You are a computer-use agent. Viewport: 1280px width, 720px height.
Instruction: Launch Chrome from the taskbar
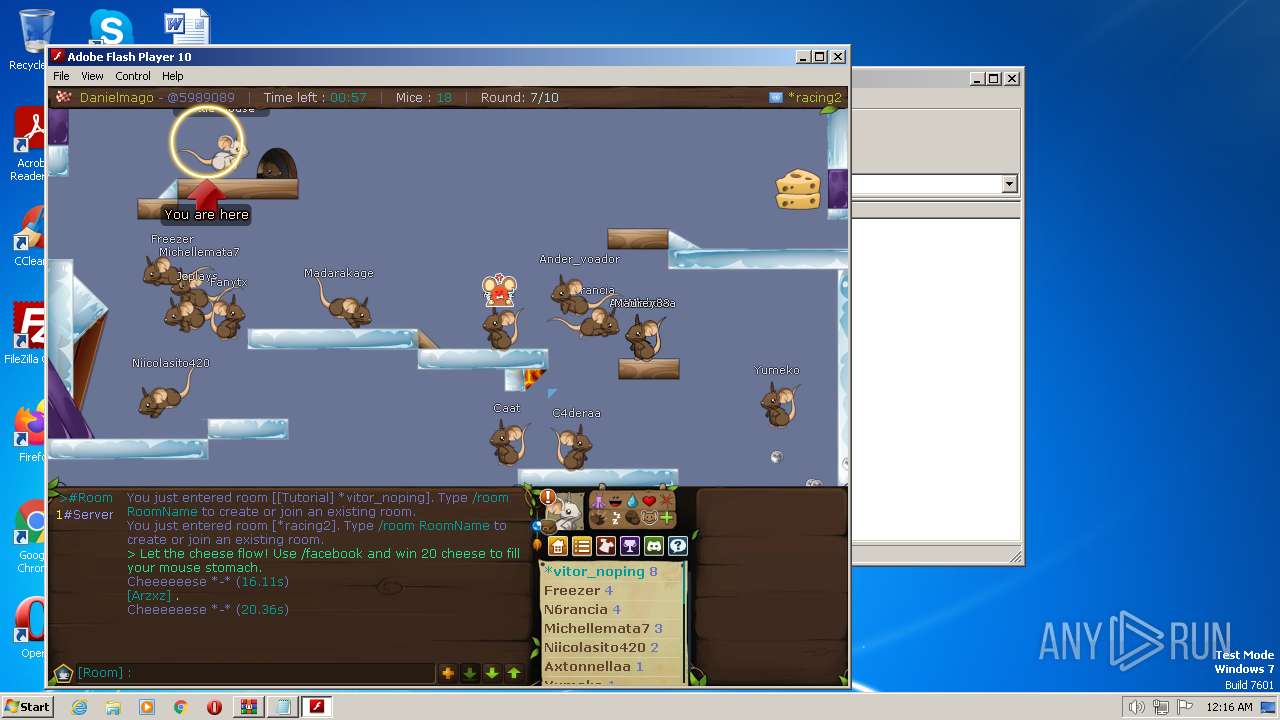(x=181, y=707)
